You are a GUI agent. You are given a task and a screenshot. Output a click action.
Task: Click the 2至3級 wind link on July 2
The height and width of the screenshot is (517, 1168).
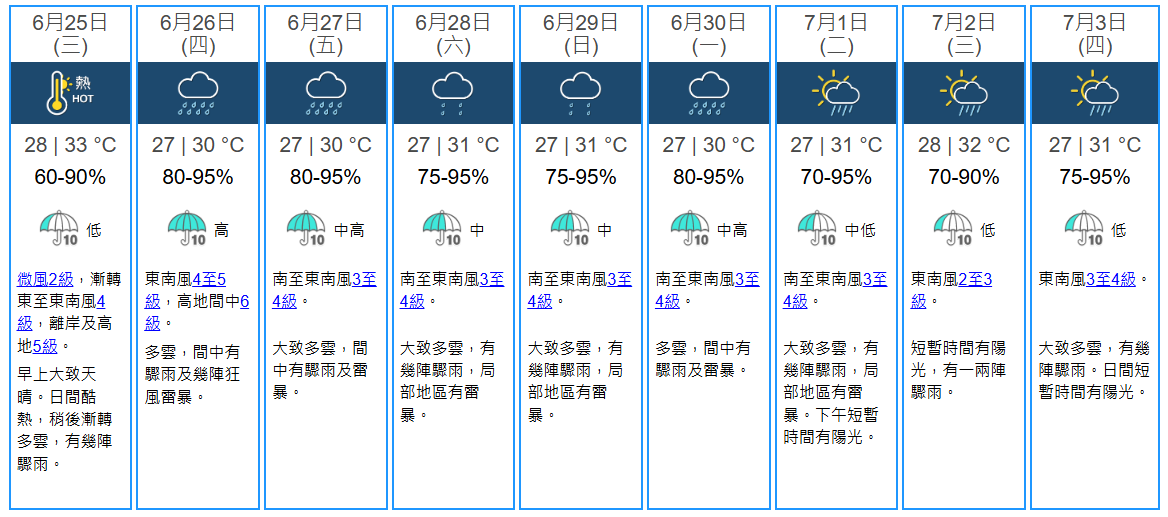tap(974, 279)
